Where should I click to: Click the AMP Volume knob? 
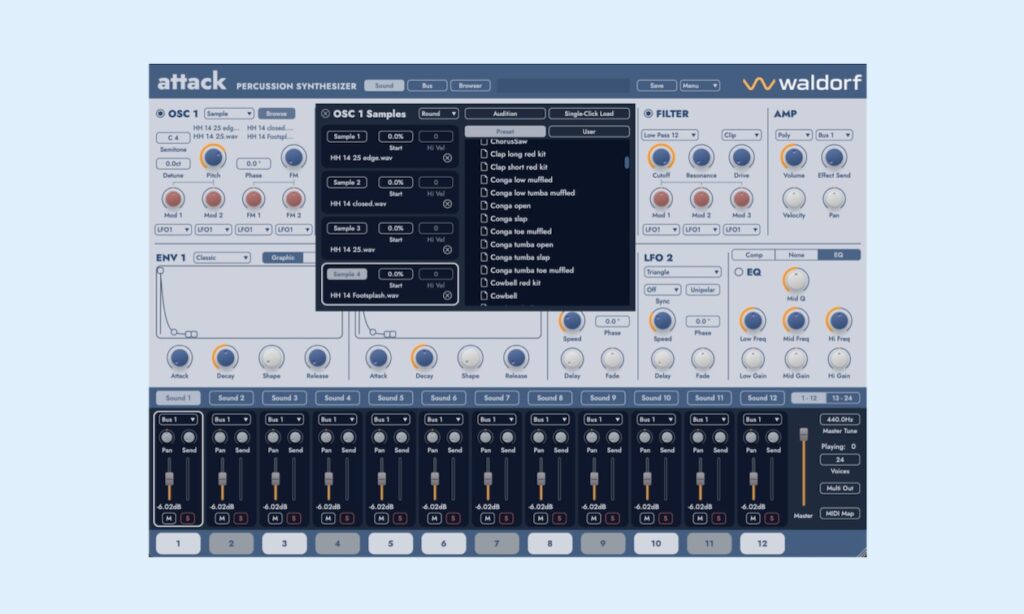[x=793, y=157]
